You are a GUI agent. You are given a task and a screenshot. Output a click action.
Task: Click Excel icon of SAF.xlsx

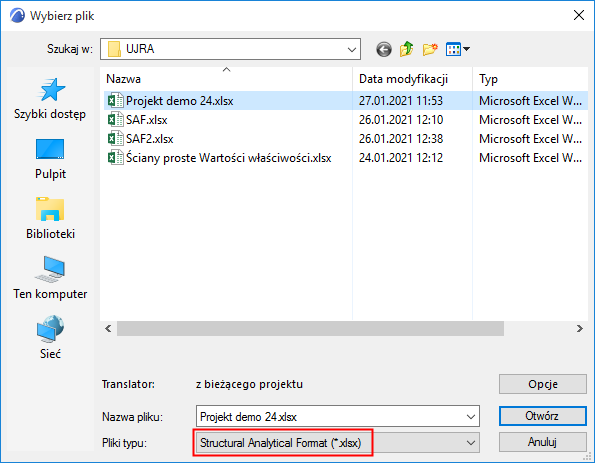[115, 120]
